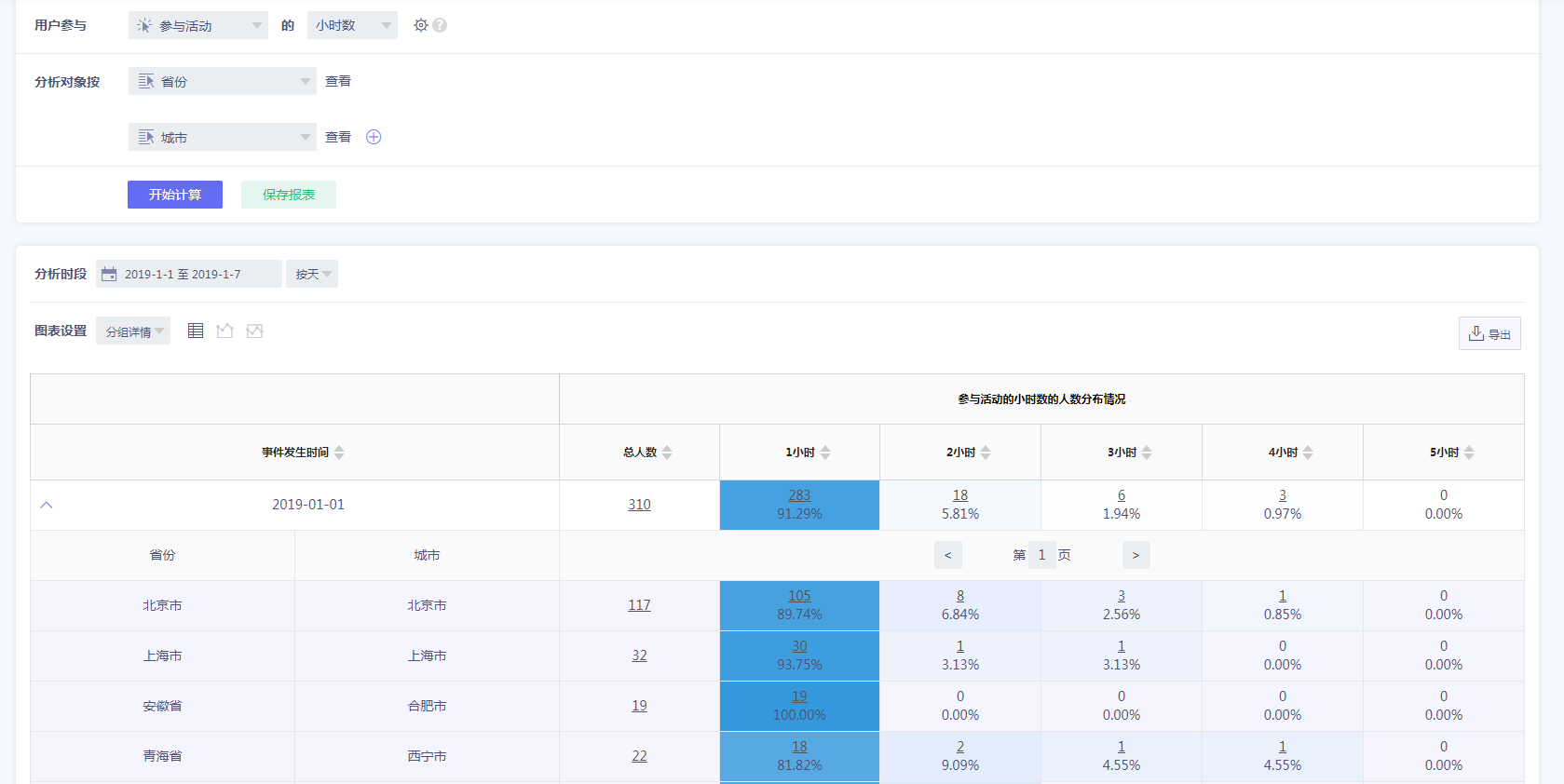Click the date range field 2019-1-1 至 2019-1-7
Image resolution: width=1564 pixels, height=784 pixels.
(189, 274)
